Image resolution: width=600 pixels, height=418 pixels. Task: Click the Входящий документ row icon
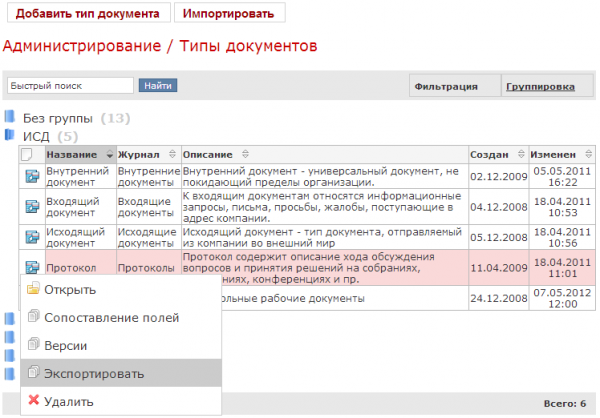(32, 207)
